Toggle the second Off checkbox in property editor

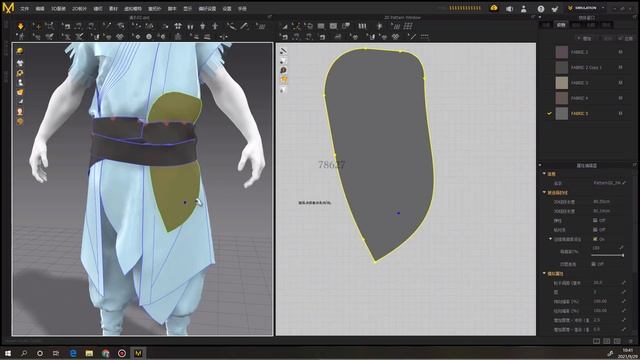[595, 230]
